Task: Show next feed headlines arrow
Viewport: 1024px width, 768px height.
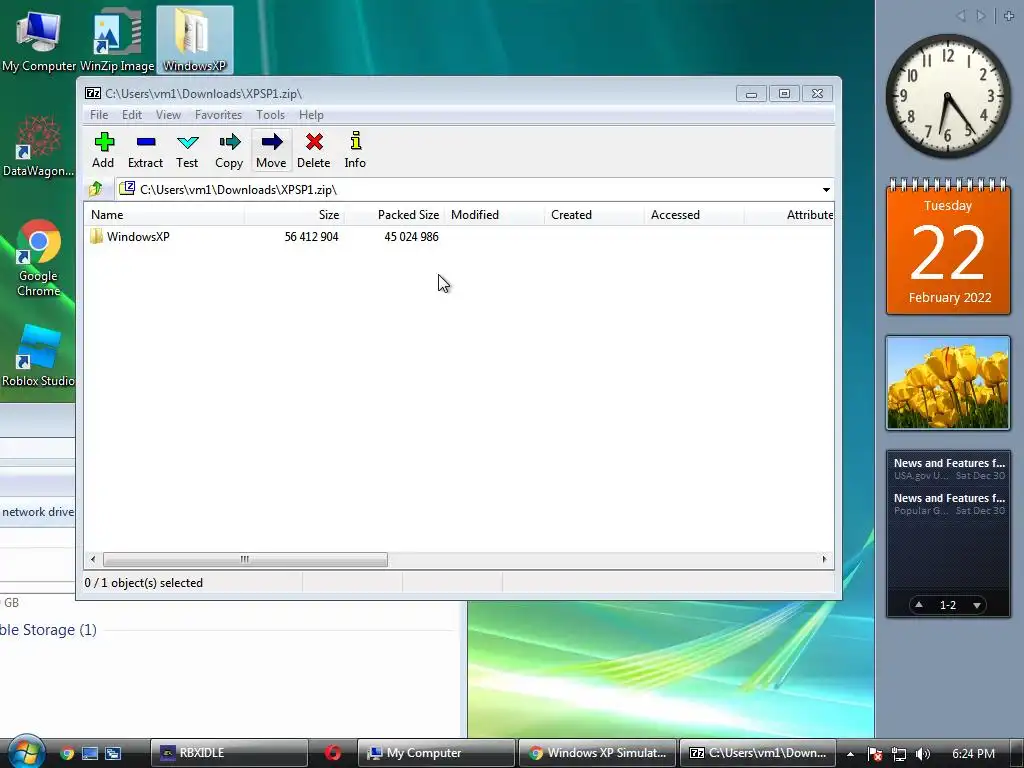Action: [x=977, y=605]
